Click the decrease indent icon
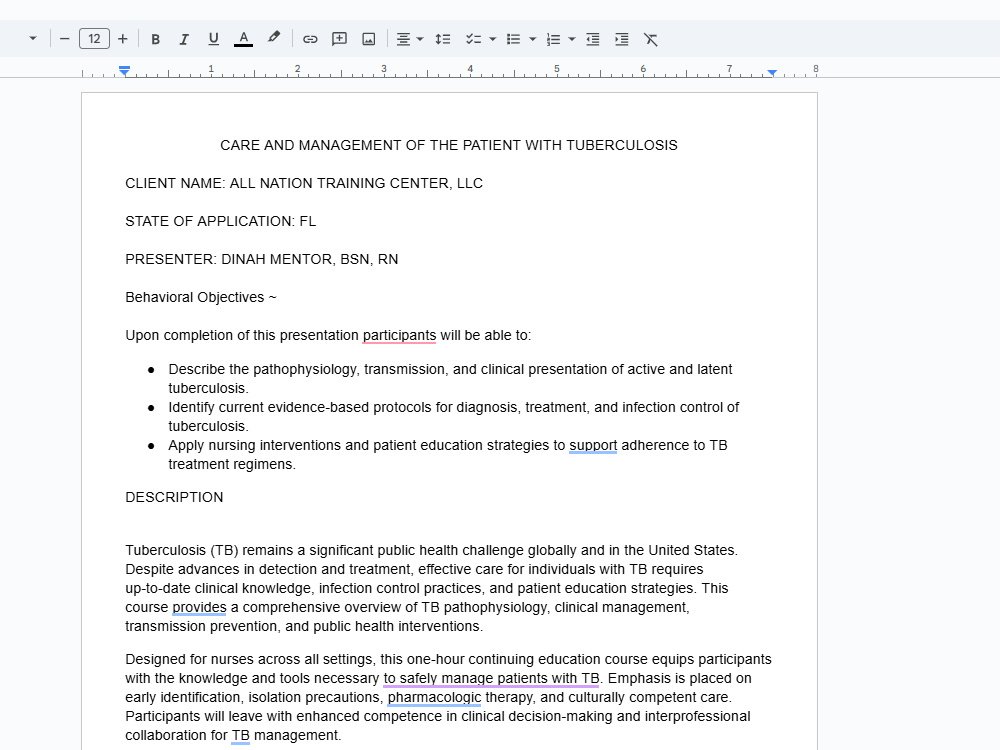 point(592,40)
